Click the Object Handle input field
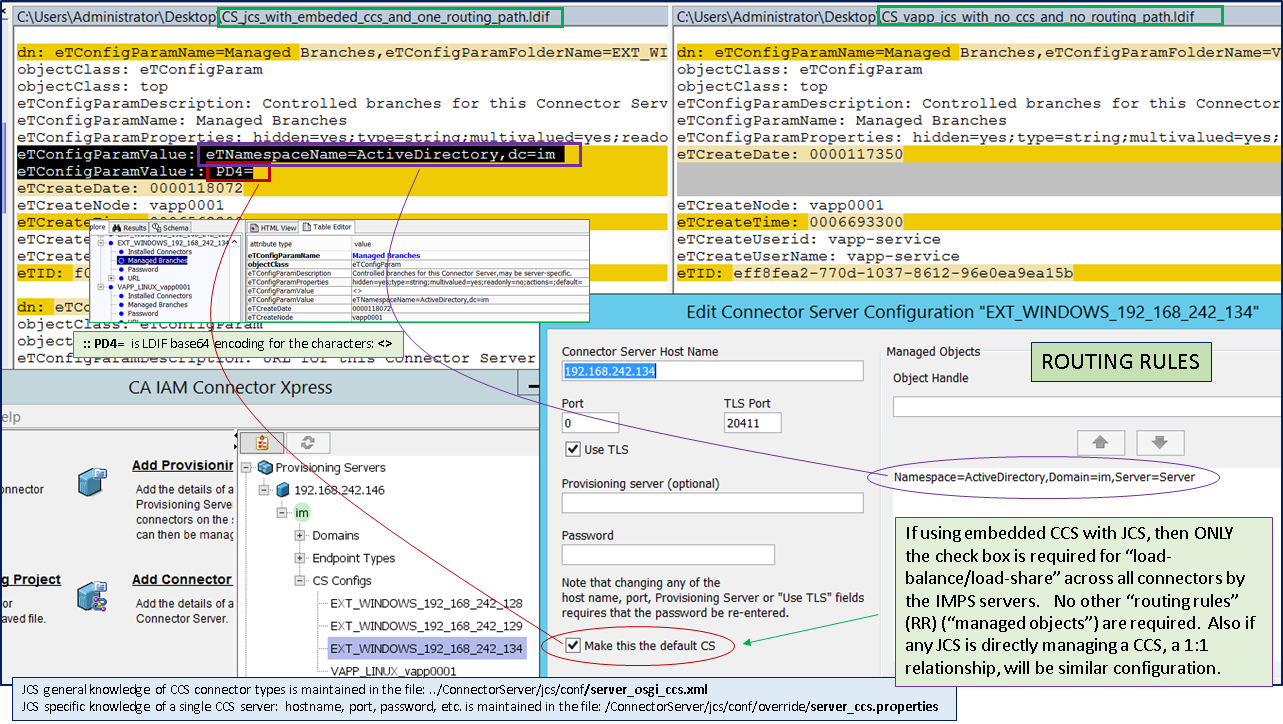Viewport: 1283px width, 724px height. (1087, 406)
